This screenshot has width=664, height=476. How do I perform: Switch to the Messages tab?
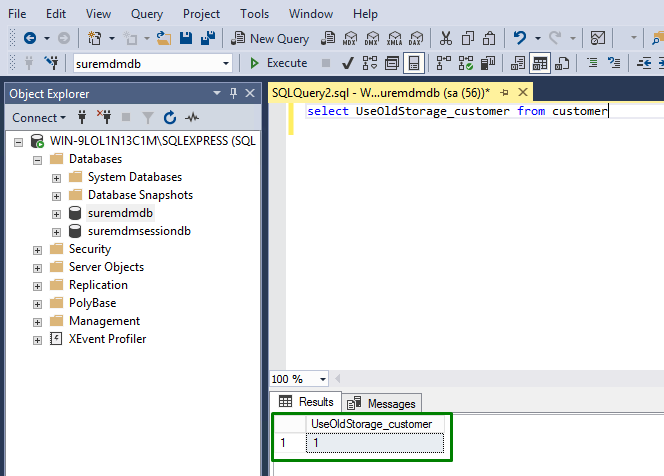382,403
